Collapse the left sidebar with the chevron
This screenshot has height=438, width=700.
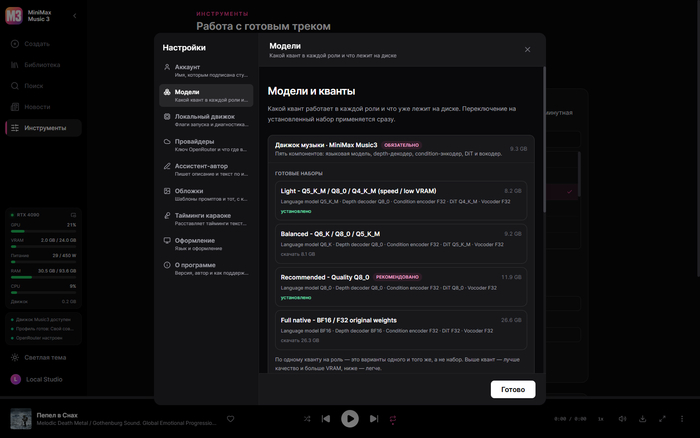pyautogui.click(x=75, y=16)
